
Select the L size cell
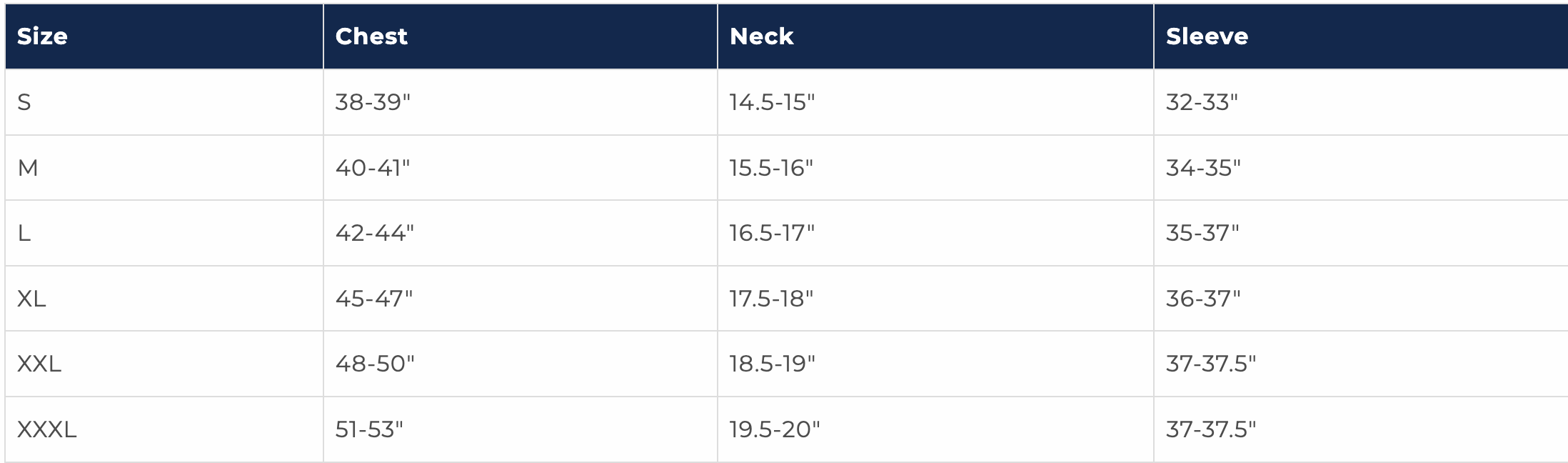click(x=24, y=233)
